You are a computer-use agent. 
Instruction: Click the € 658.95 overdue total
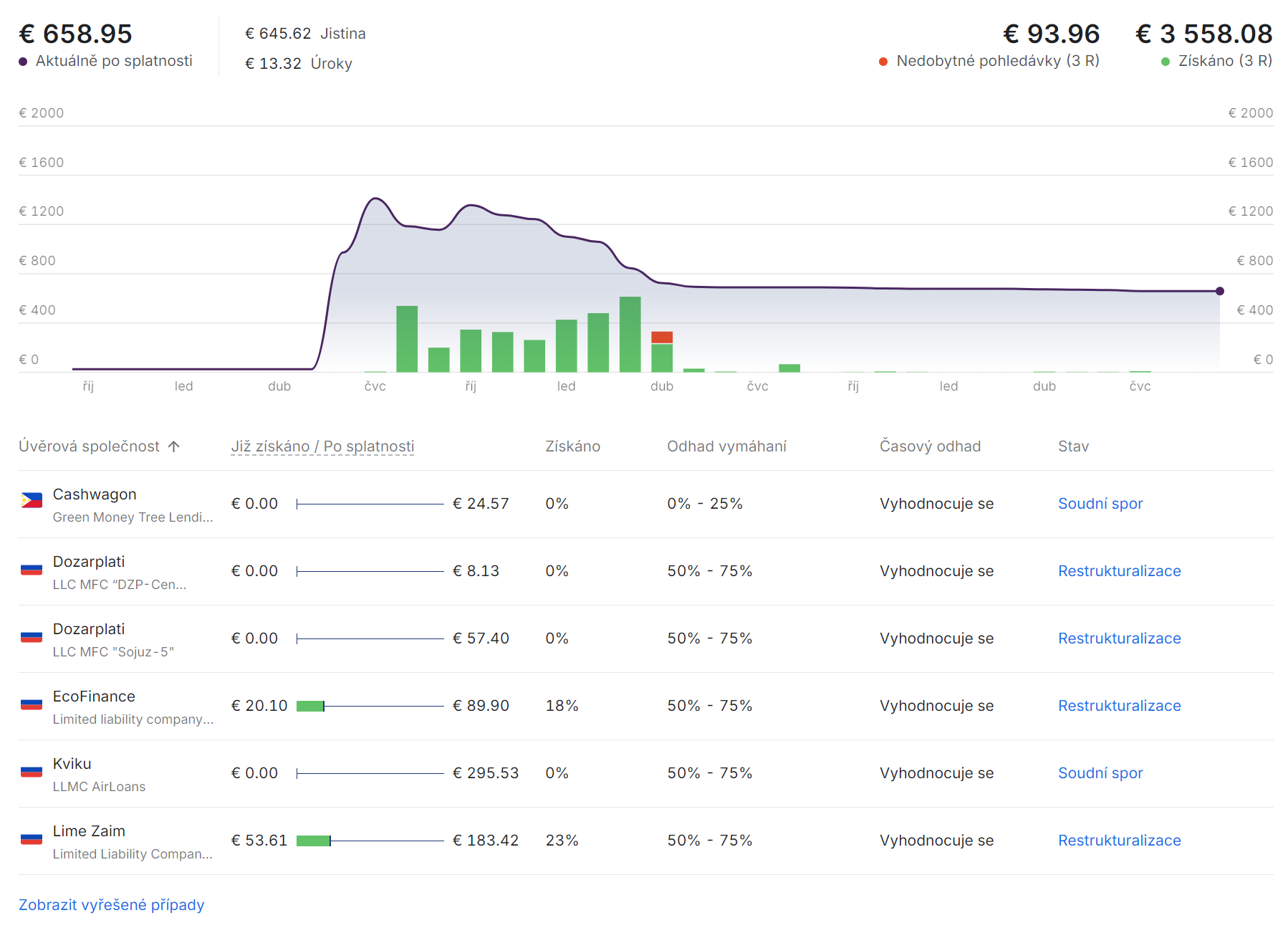75,34
